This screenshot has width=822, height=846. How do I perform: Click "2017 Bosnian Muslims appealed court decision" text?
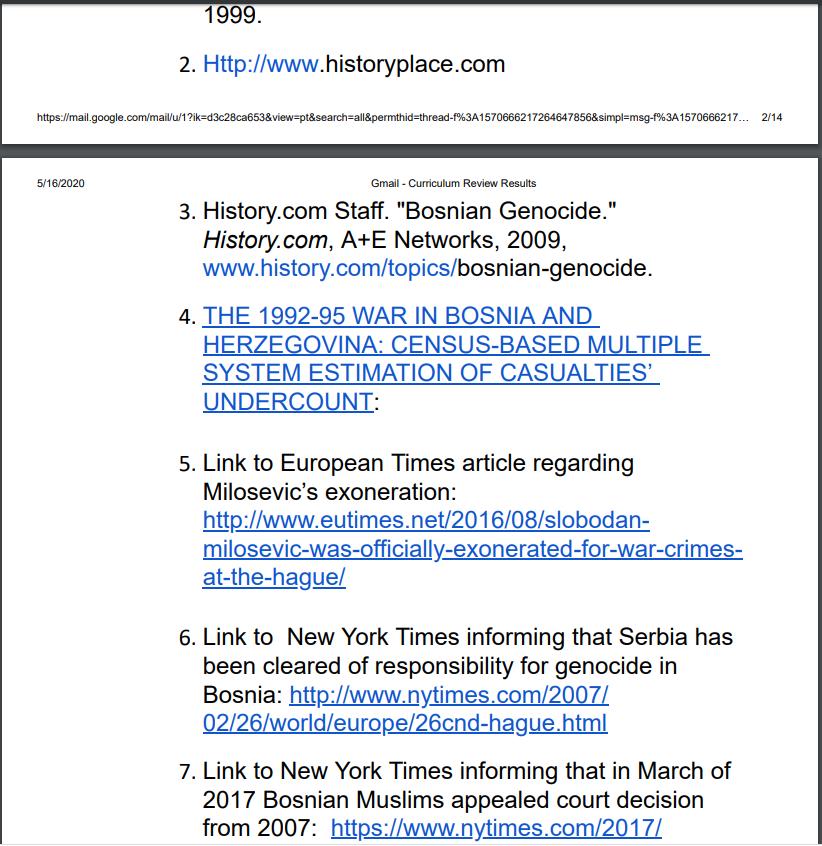pos(453,800)
